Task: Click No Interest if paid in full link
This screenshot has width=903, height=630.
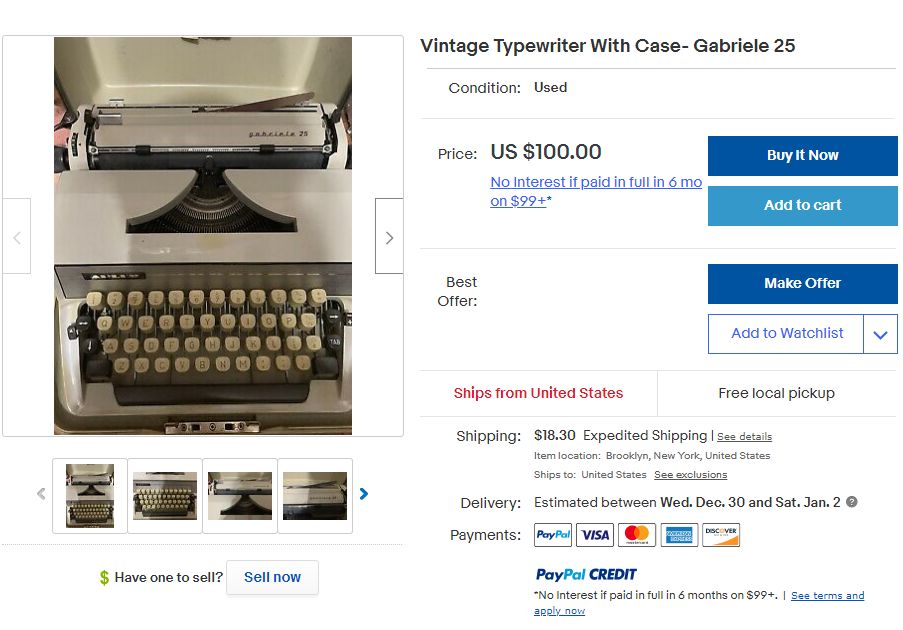Action: [x=596, y=182]
